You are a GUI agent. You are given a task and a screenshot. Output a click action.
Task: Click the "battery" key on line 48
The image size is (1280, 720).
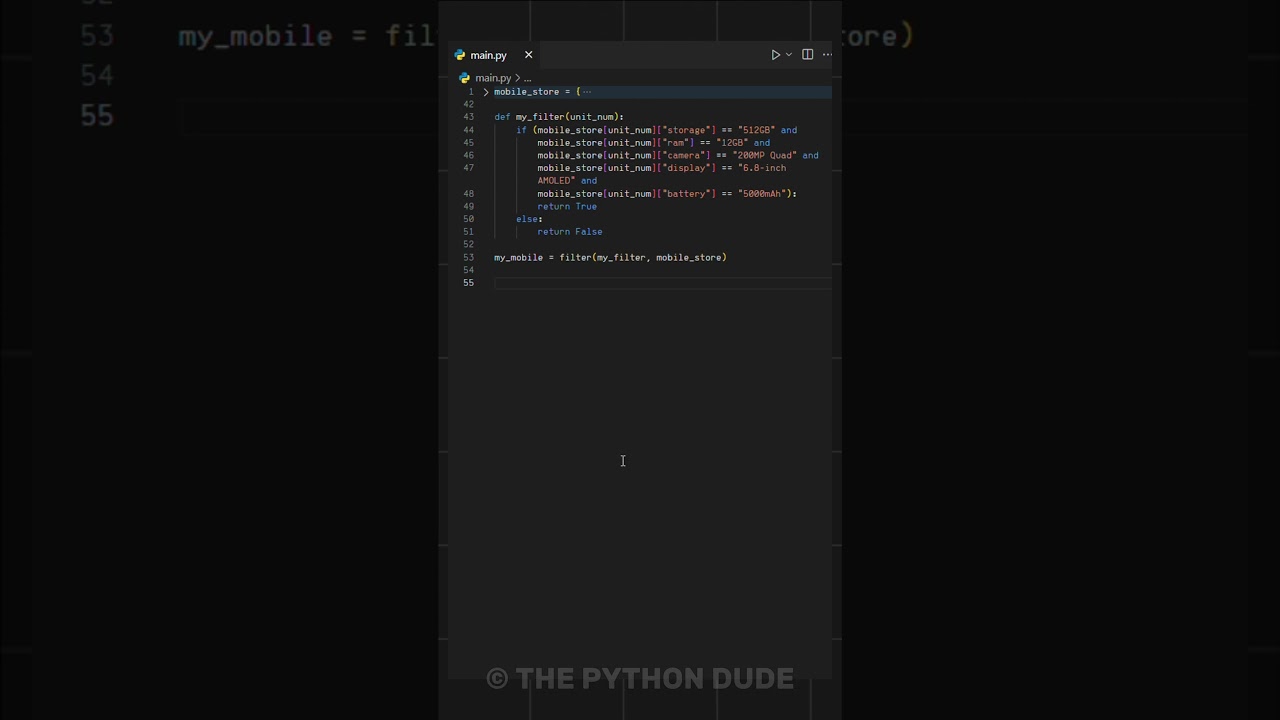click(689, 194)
